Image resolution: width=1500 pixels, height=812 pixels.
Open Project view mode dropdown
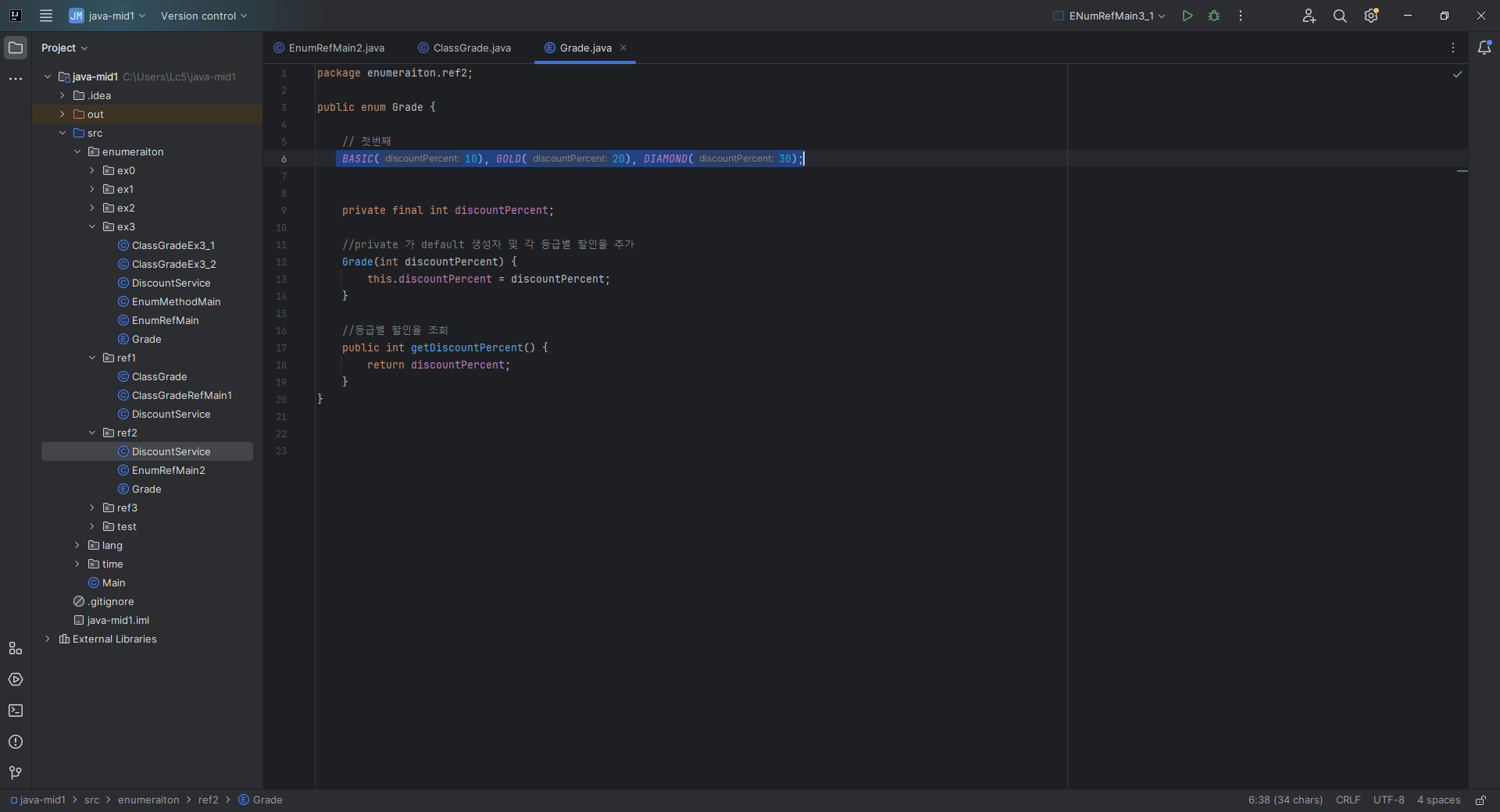(x=65, y=48)
